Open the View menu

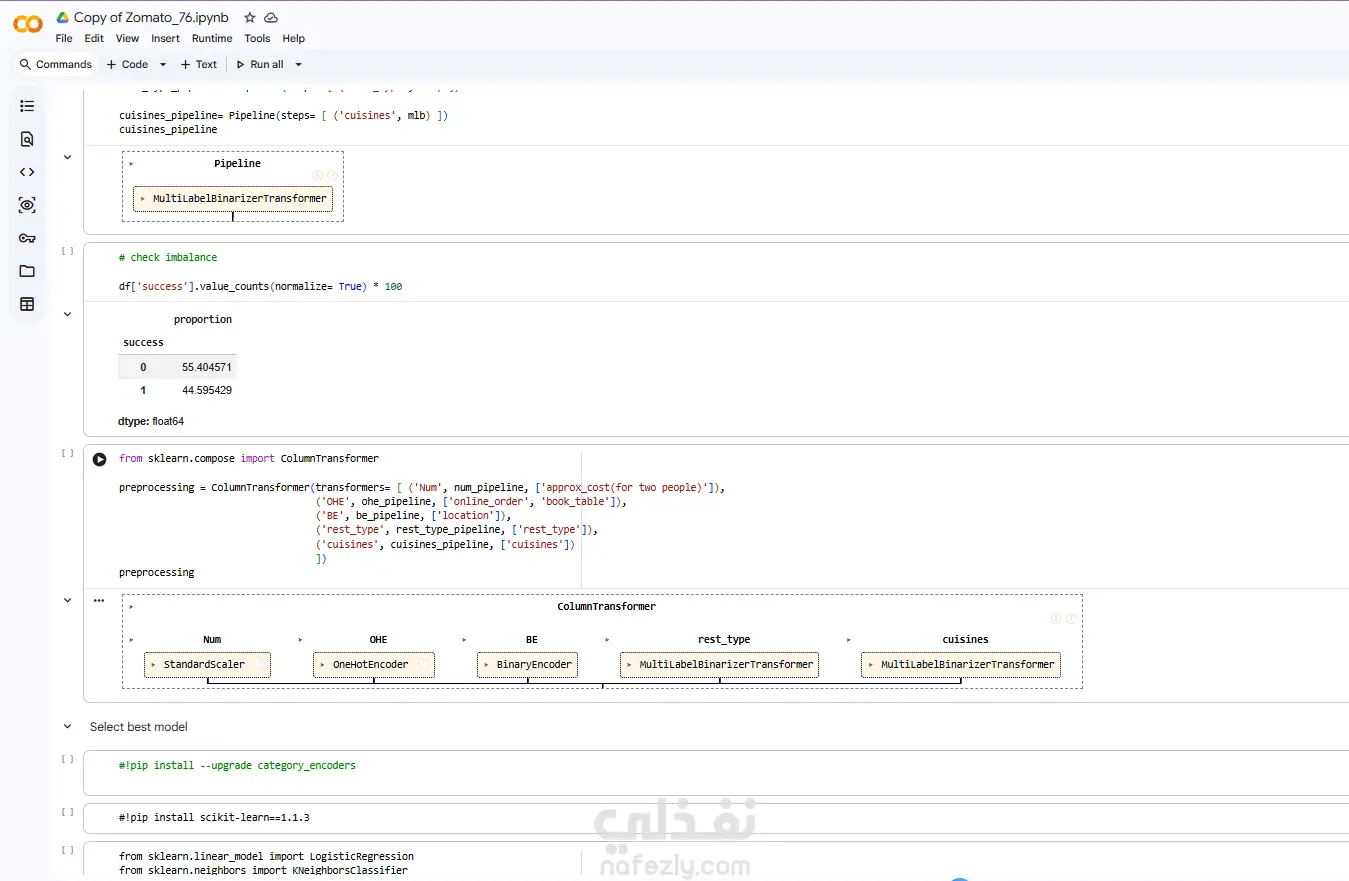127,38
